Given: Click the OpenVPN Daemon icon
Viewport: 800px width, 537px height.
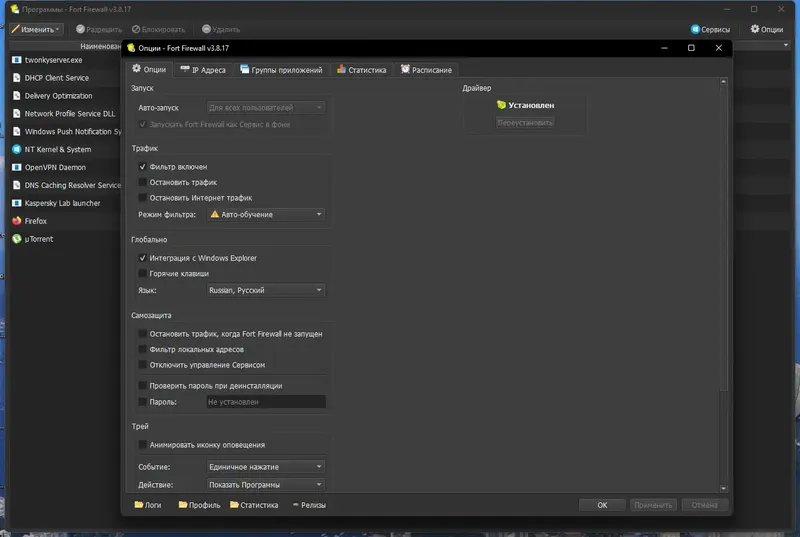Looking at the screenshot, I should click(16, 167).
